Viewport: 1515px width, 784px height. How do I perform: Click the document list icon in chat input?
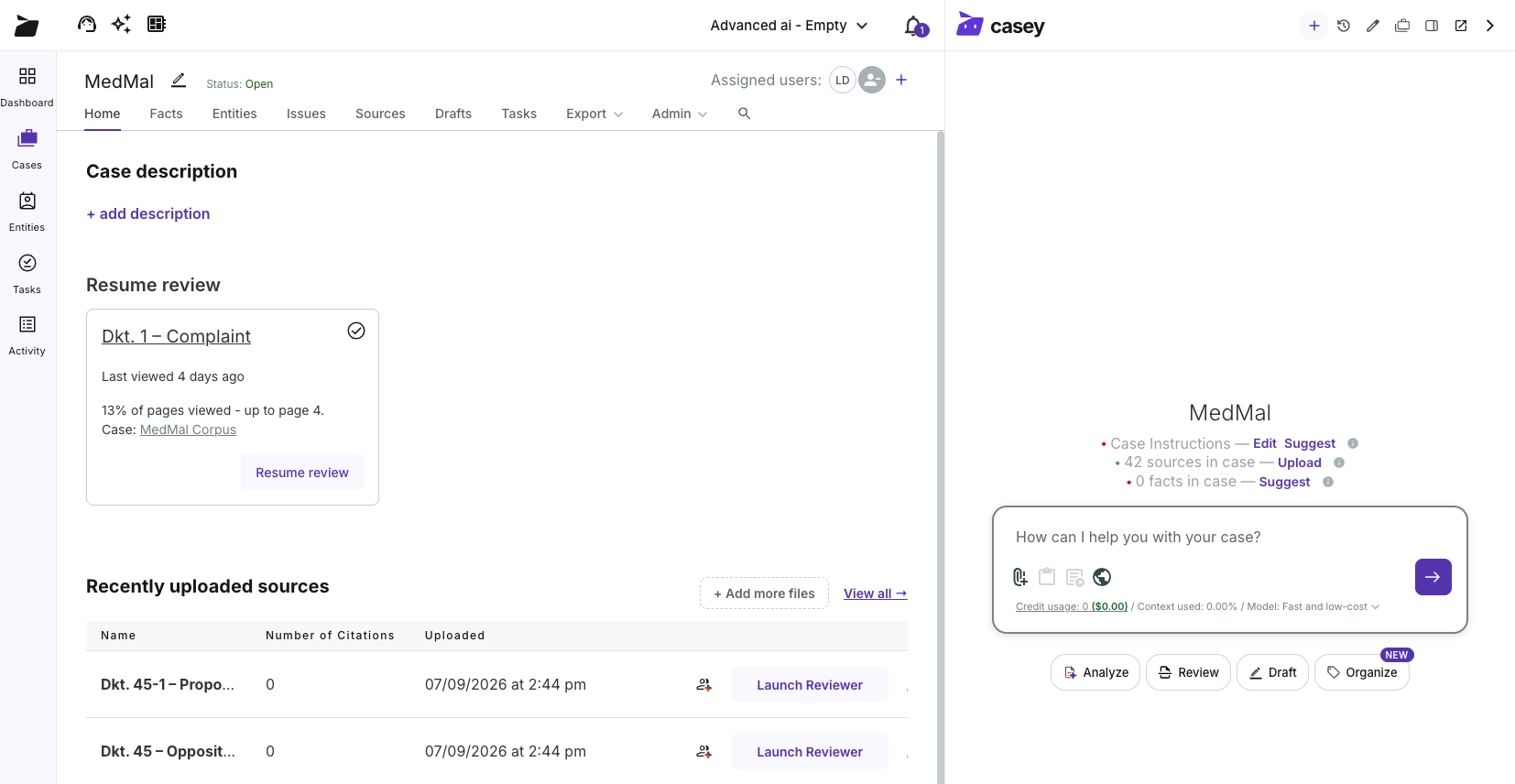click(1074, 577)
